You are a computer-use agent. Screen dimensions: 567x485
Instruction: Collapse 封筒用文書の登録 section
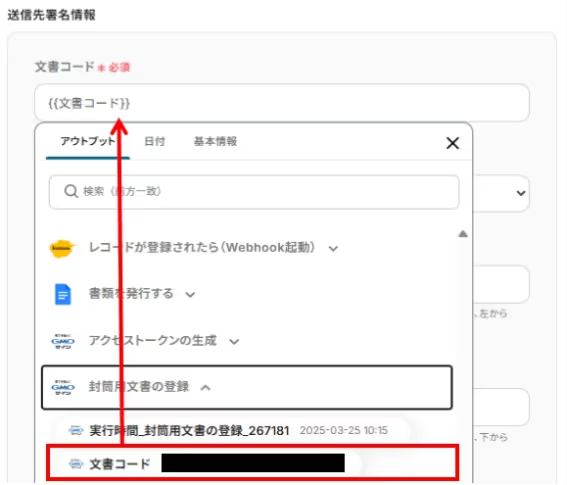click(205, 388)
